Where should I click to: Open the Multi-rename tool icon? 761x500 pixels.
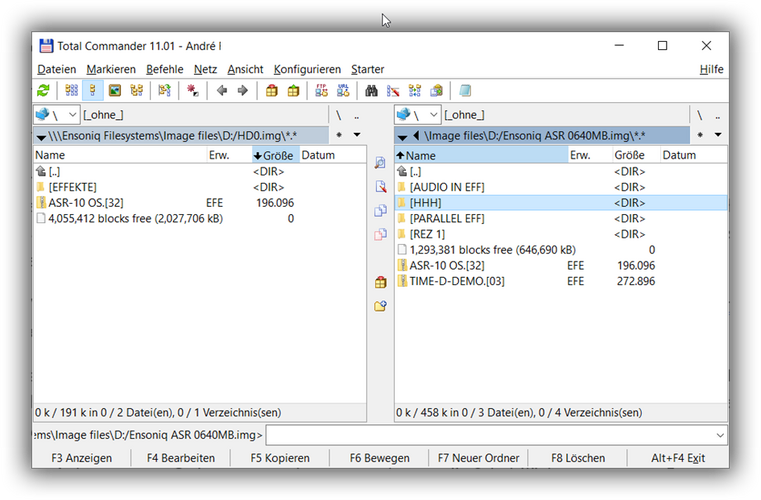point(393,90)
